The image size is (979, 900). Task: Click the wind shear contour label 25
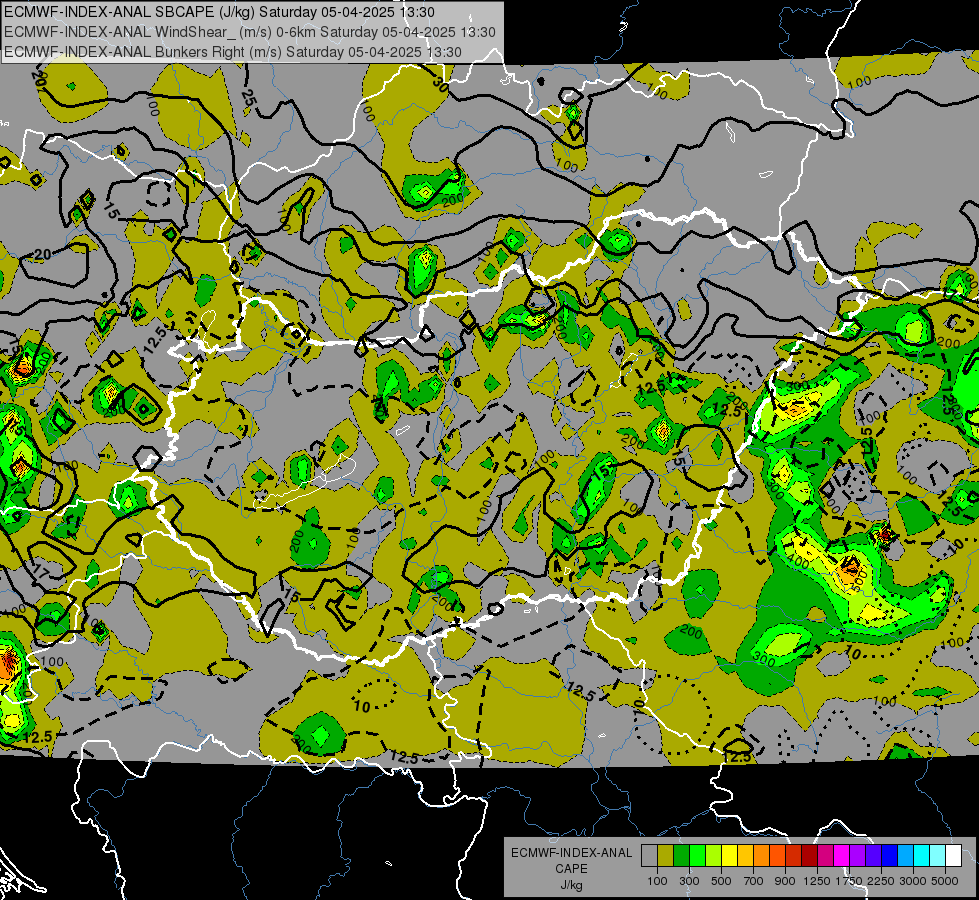(x=248, y=98)
